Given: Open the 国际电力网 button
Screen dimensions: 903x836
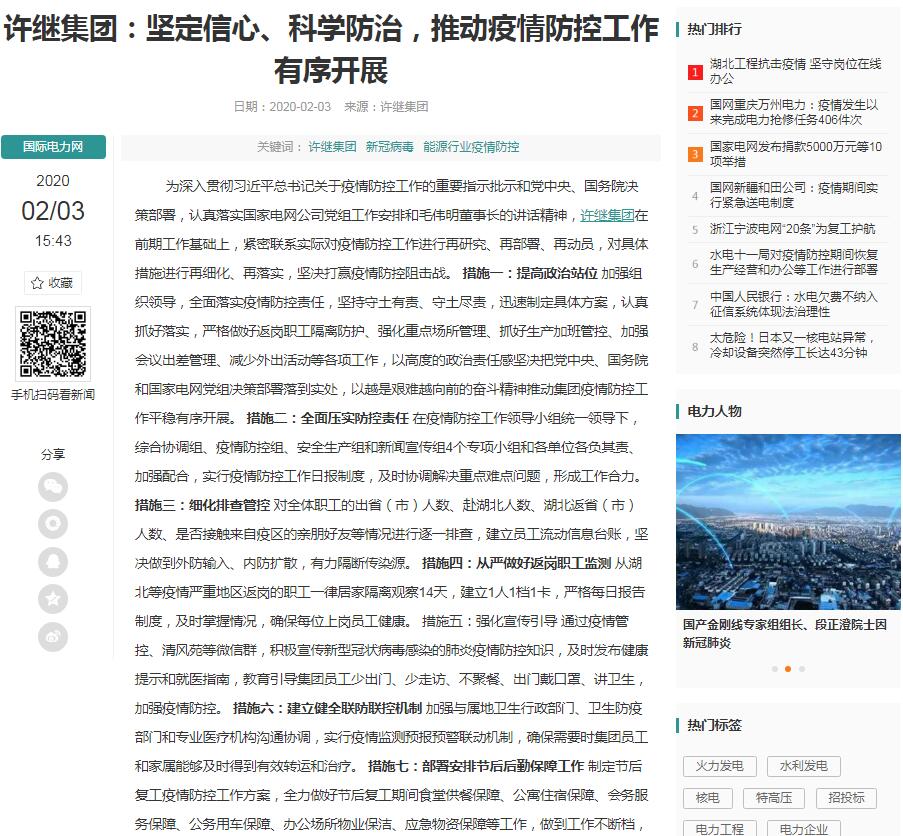Looking at the screenshot, I should pyautogui.click(x=53, y=147).
